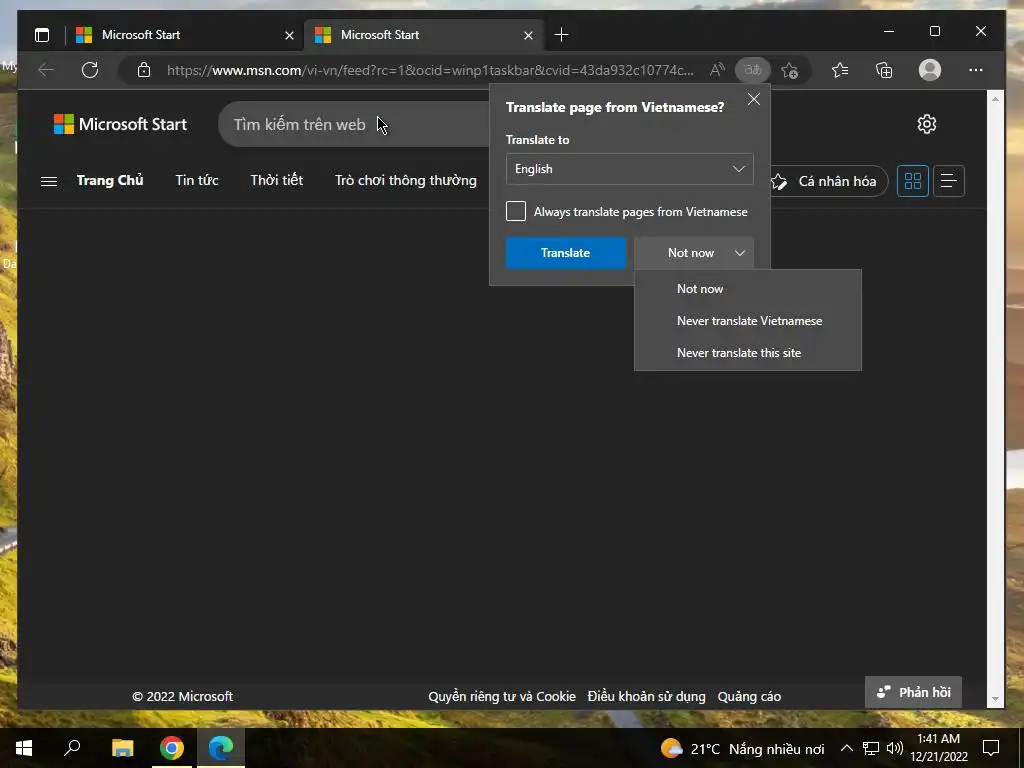This screenshot has width=1024, height=768.
Task: Launch Chrome from the taskbar
Action: click(x=172, y=748)
